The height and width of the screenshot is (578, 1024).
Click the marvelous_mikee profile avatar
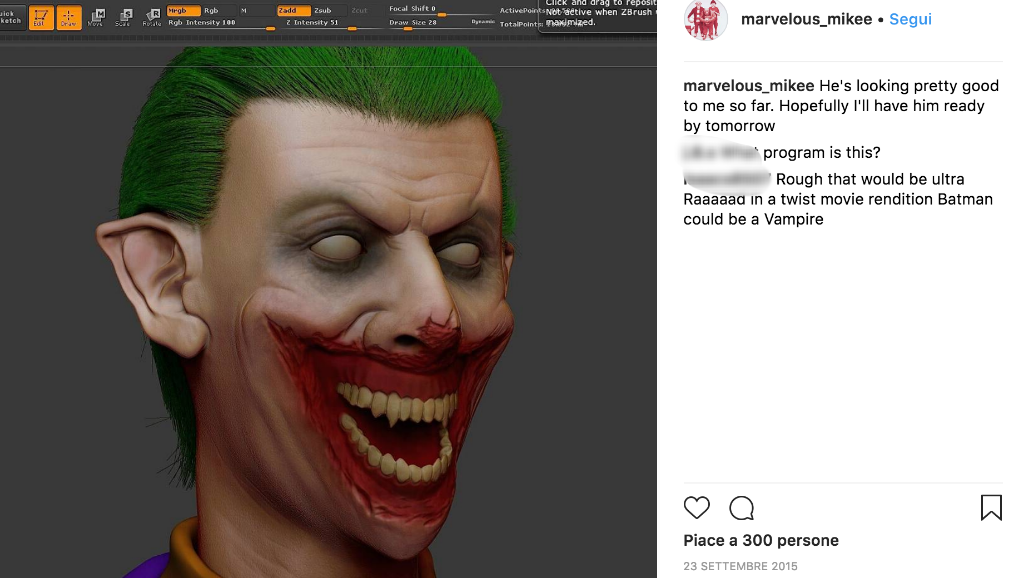pos(705,20)
